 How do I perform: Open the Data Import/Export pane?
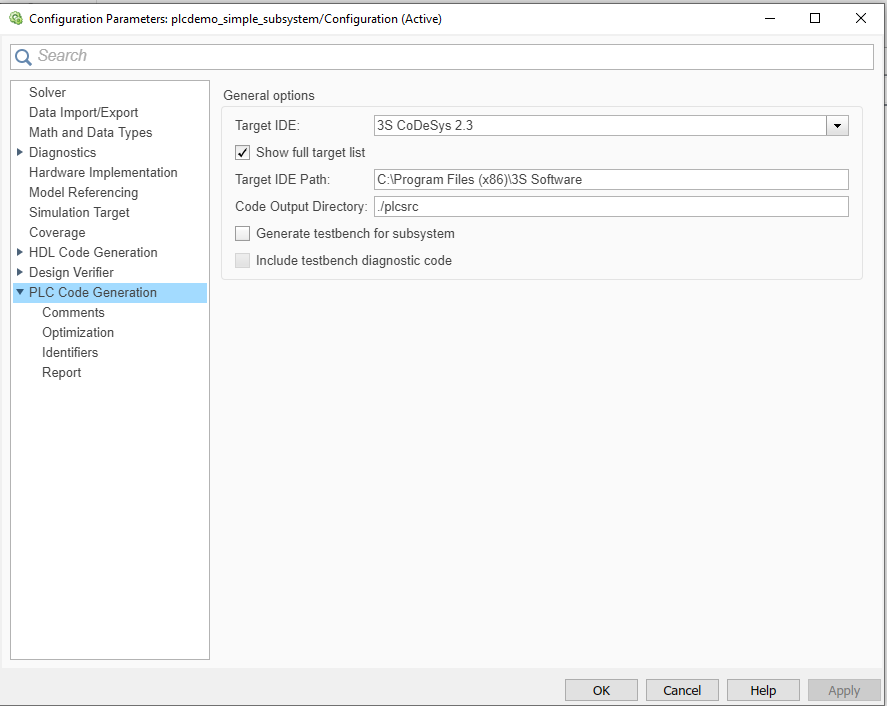84,113
